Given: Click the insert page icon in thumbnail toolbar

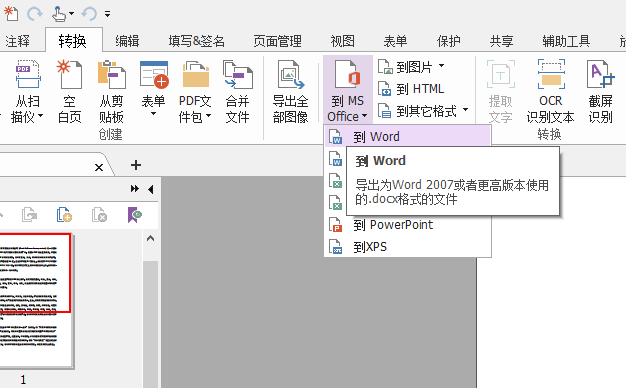Looking at the screenshot, I should pyautogui.click(x=64, y=214).
